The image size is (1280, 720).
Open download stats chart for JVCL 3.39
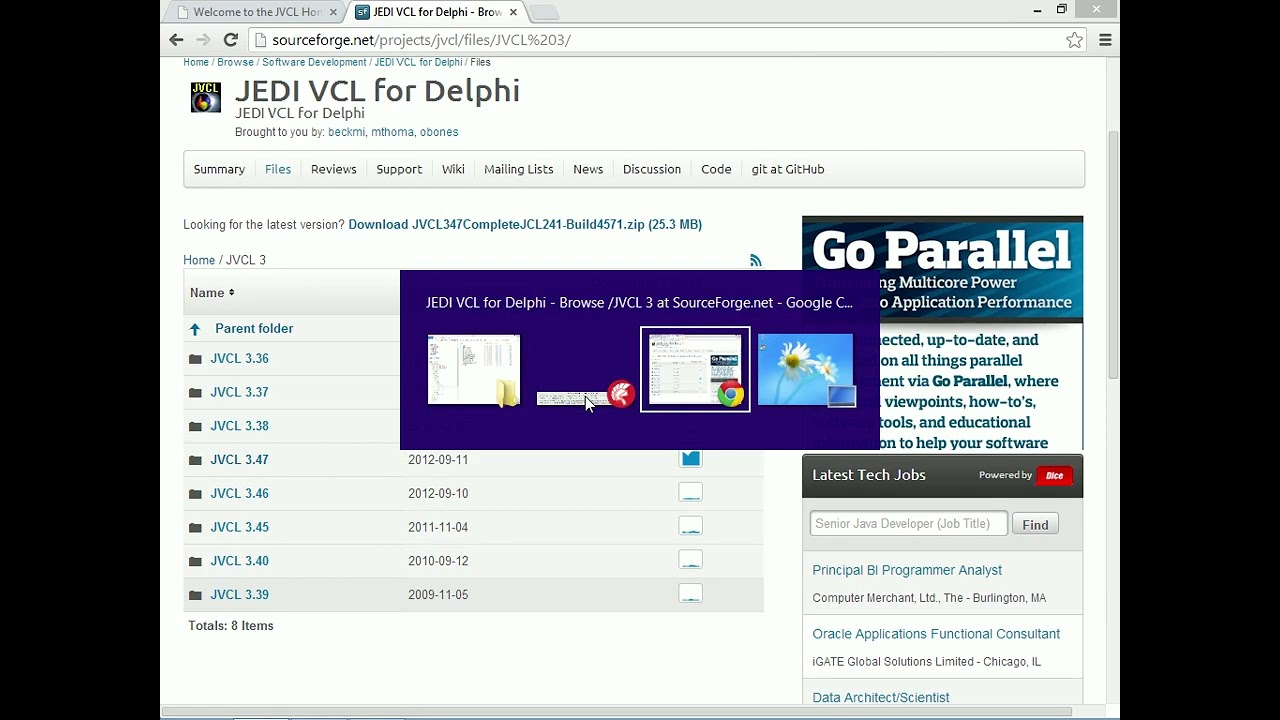point(690,594)
